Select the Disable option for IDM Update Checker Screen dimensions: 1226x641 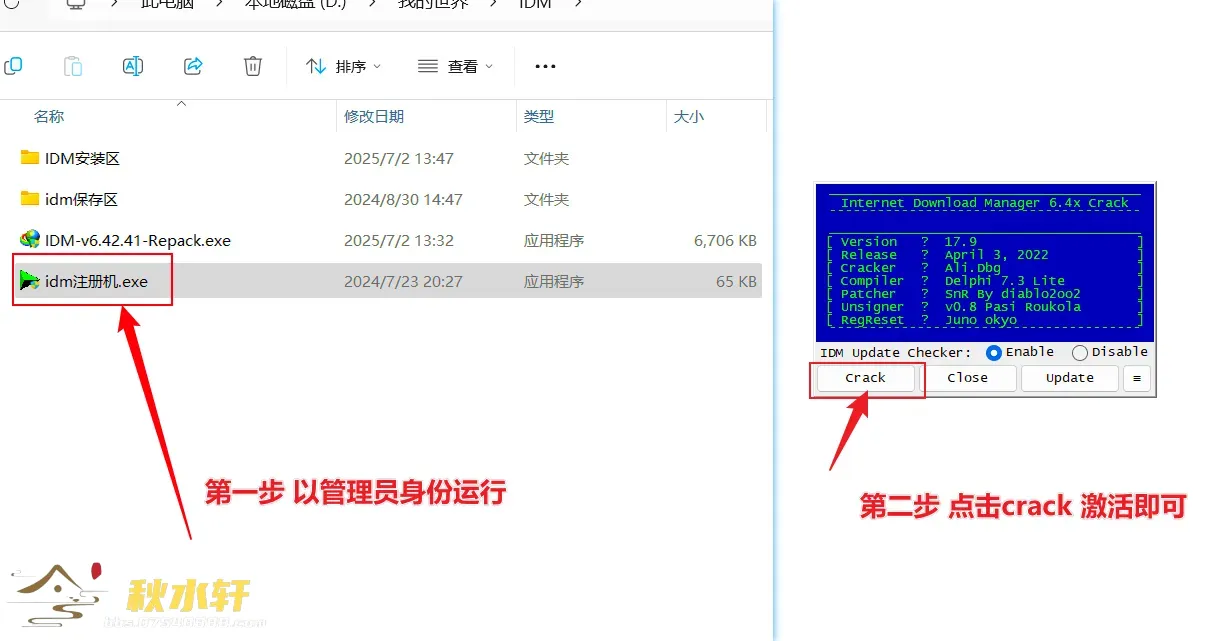[x=1079, y=352]
